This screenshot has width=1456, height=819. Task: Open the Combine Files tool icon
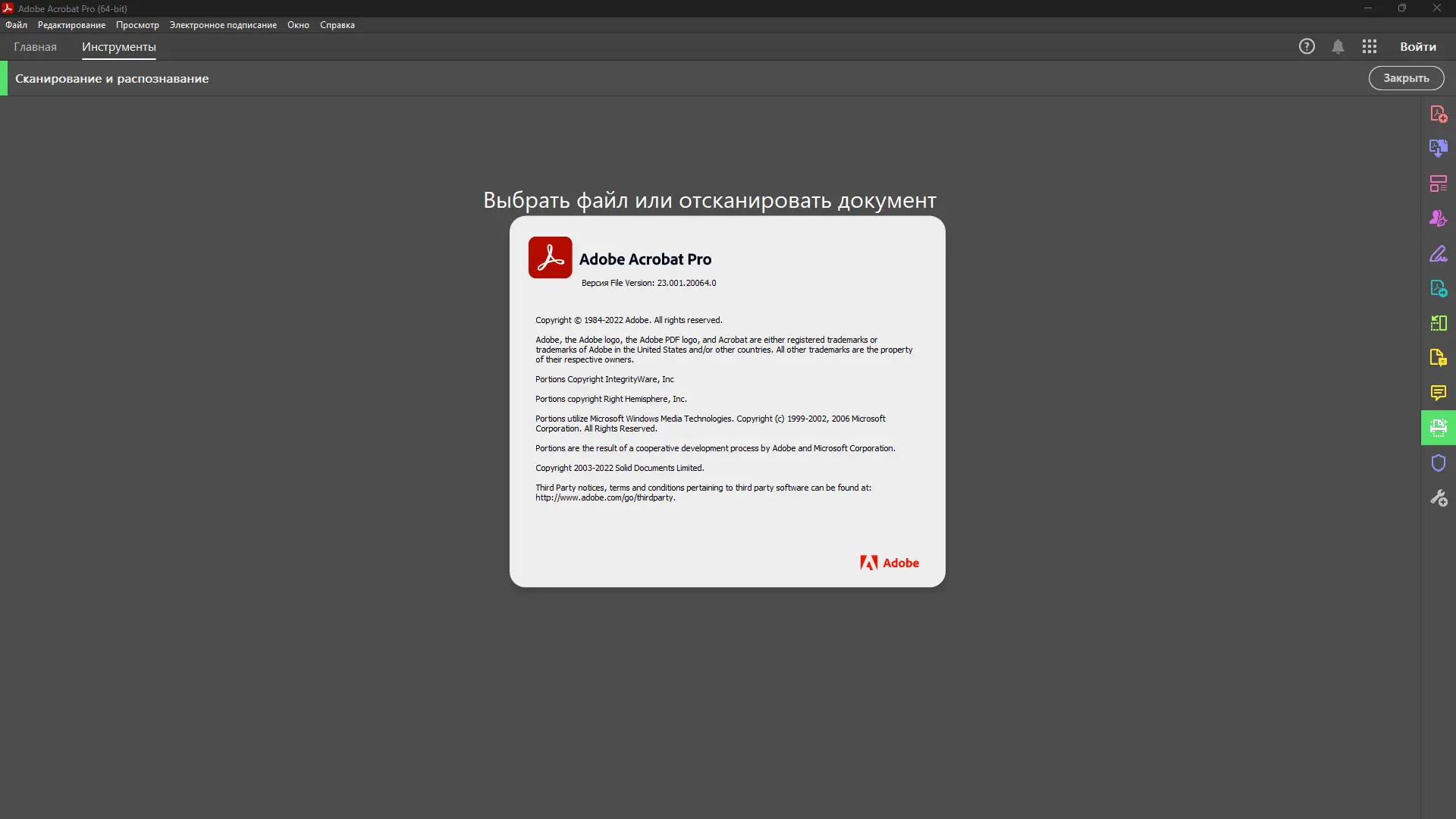coord(1438,149)
